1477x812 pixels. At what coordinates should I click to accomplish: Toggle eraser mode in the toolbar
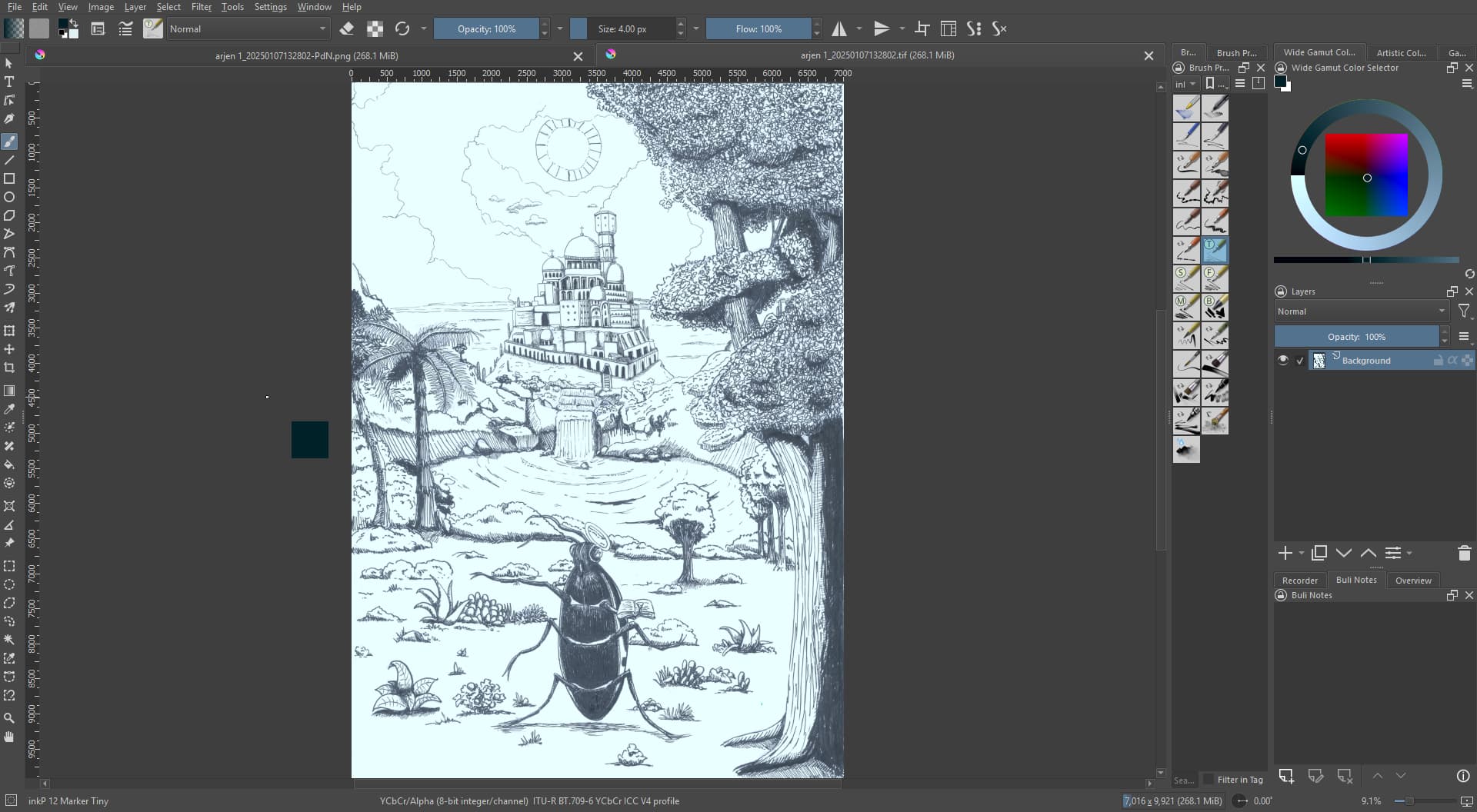tap(347, 29)
